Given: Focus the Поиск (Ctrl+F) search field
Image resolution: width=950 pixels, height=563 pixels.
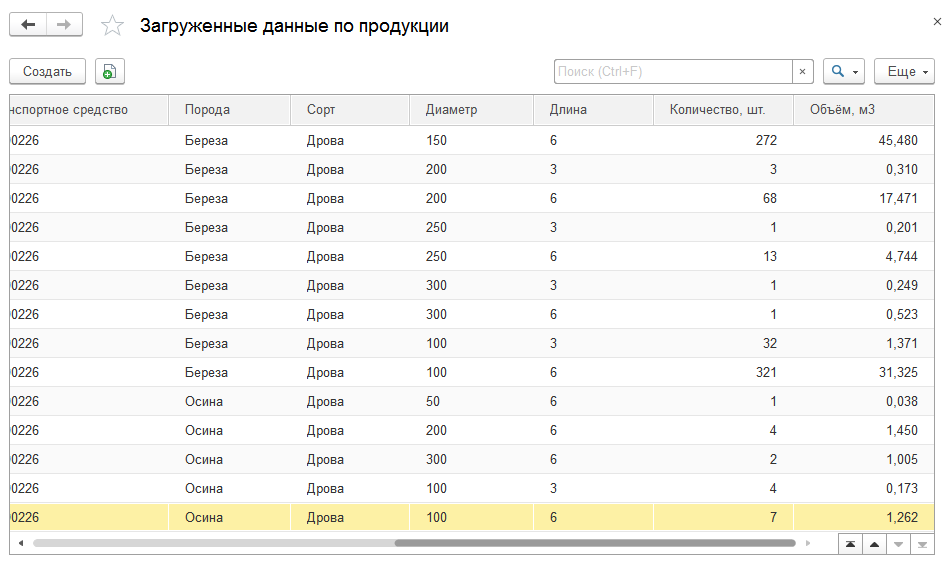Looking at the screenshot, I should [x=673, y=72].
